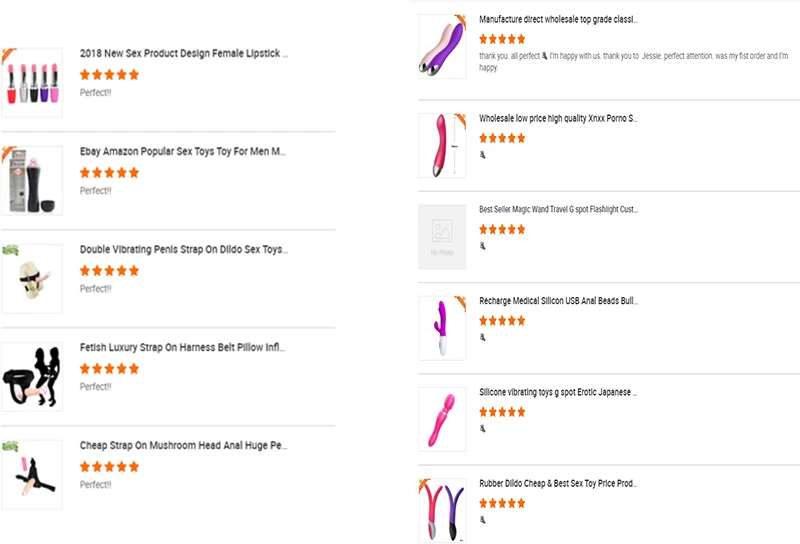Screen dimensions: 800x544
Task: Click the thumbnail next to "Rubber Dildo Cheap"
Action: tap(442, 510)
